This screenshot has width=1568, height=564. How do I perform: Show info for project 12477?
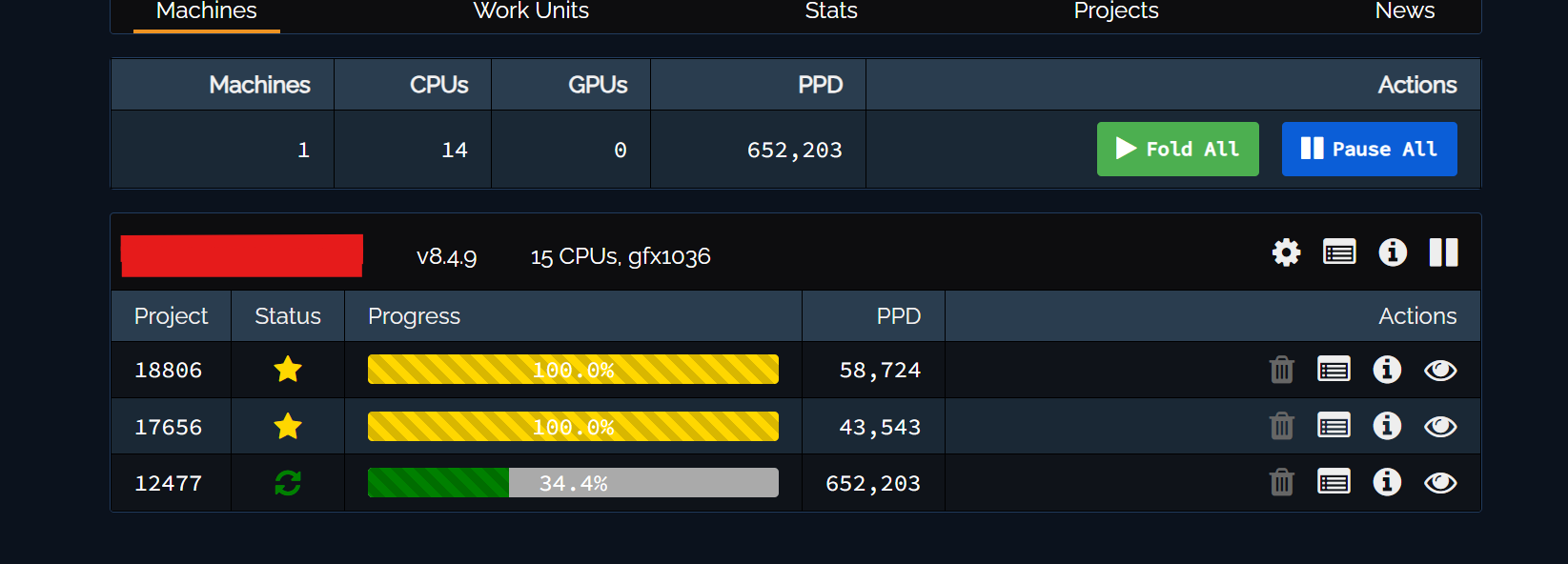point(1387,482)
